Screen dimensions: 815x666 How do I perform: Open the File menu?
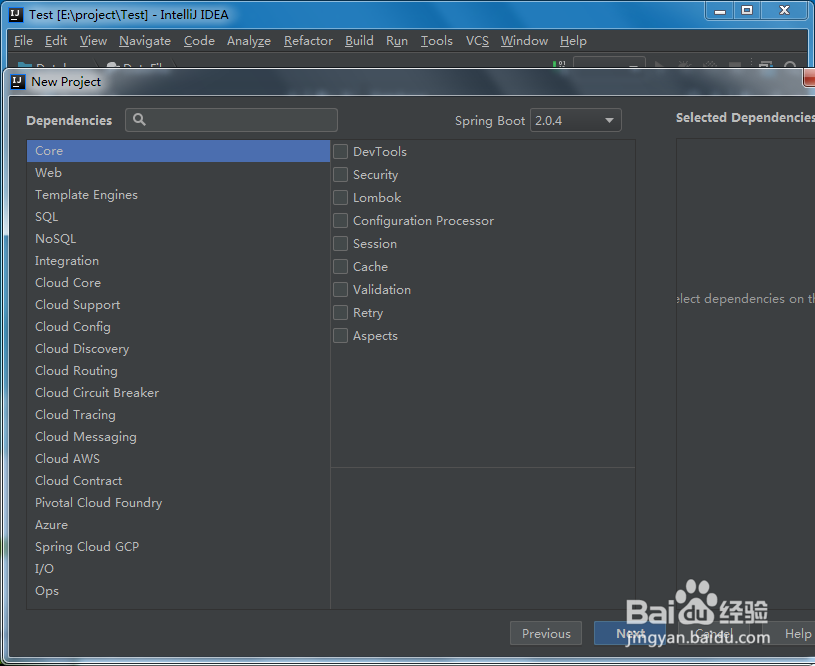tap(23, 41)
